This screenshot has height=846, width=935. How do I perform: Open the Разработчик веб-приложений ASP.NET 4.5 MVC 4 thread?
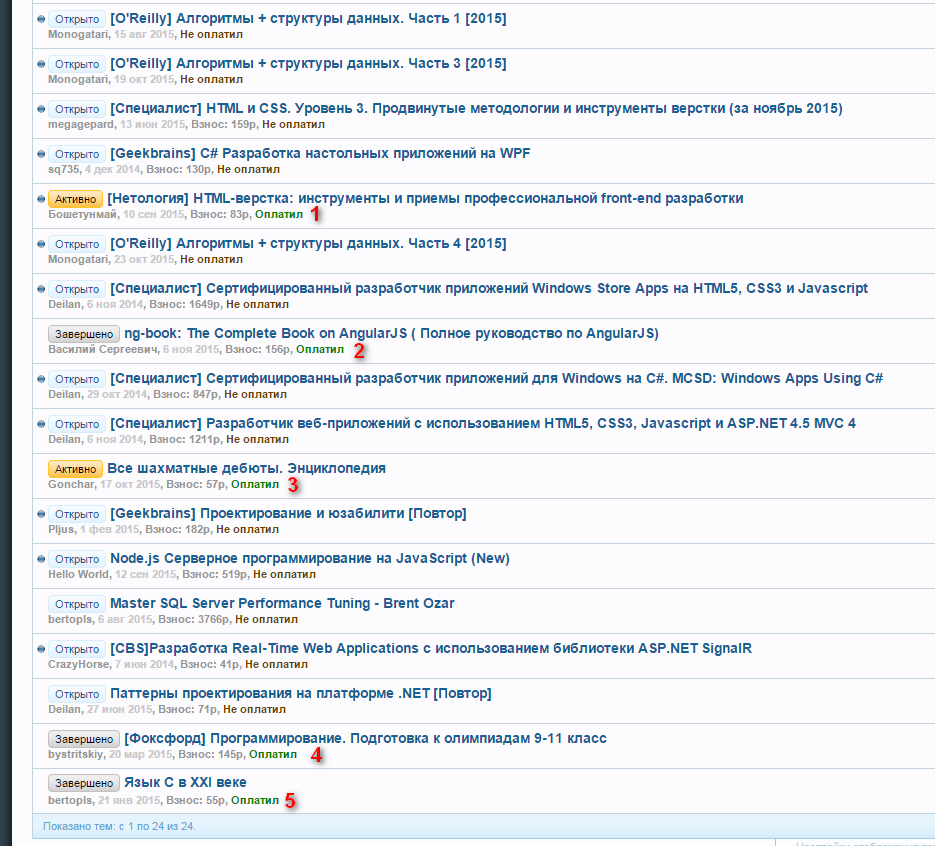(x=483, y=423)
